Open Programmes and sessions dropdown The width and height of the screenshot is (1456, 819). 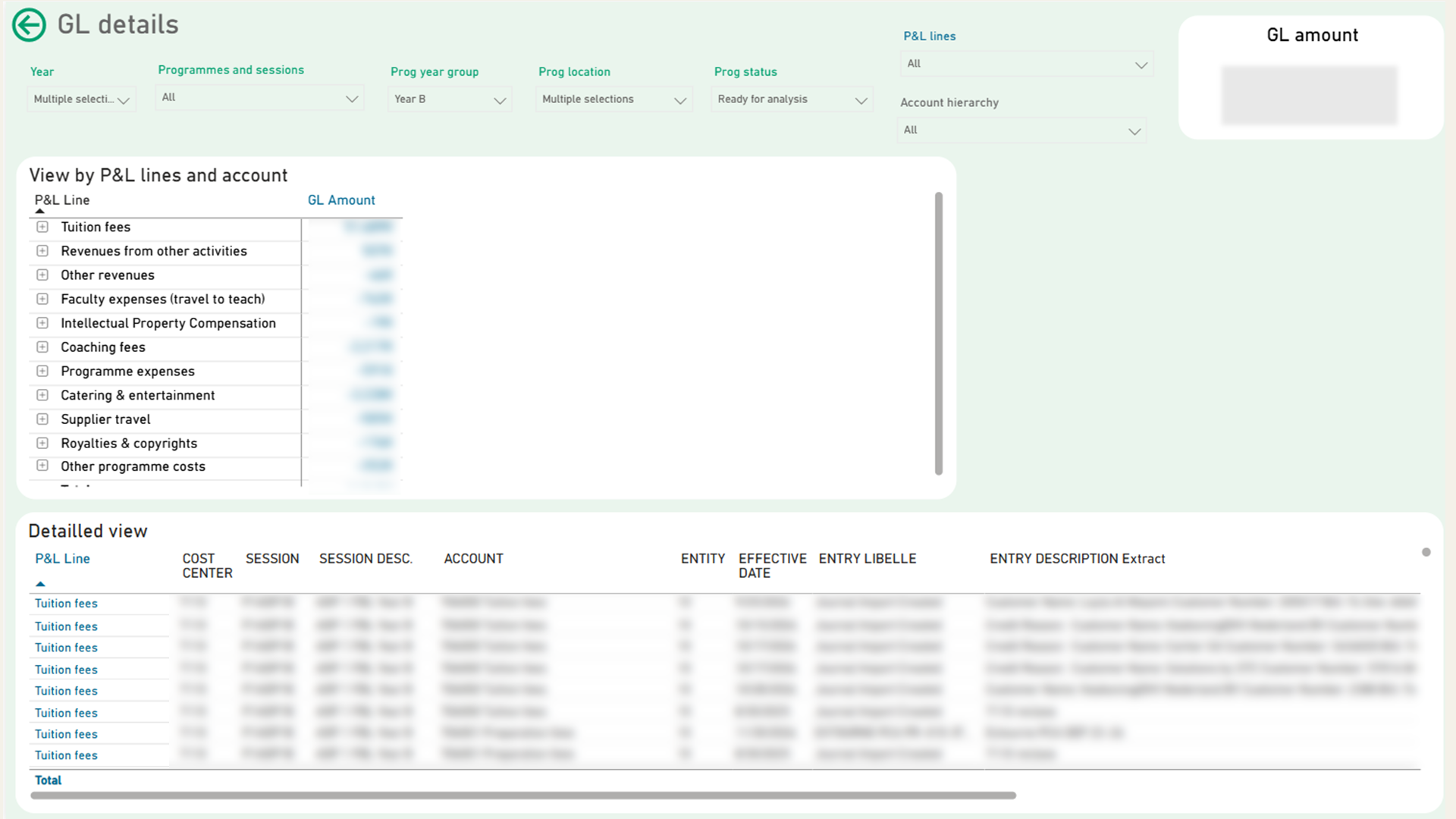click(259, 98)
